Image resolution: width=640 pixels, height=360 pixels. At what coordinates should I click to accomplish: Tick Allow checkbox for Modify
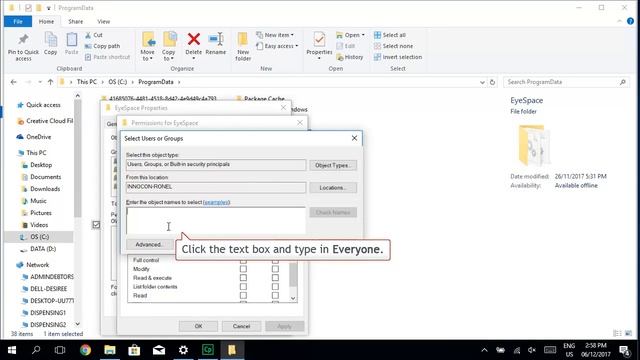pos(243,269)
